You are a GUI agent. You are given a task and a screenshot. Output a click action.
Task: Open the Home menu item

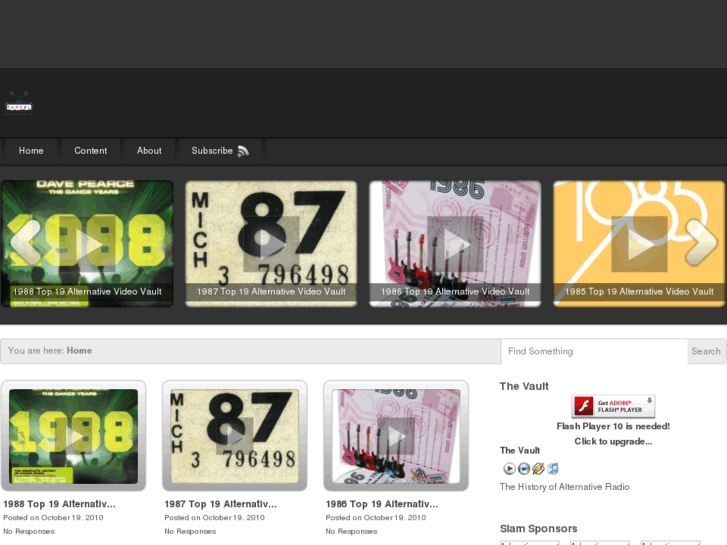[31, 151]
